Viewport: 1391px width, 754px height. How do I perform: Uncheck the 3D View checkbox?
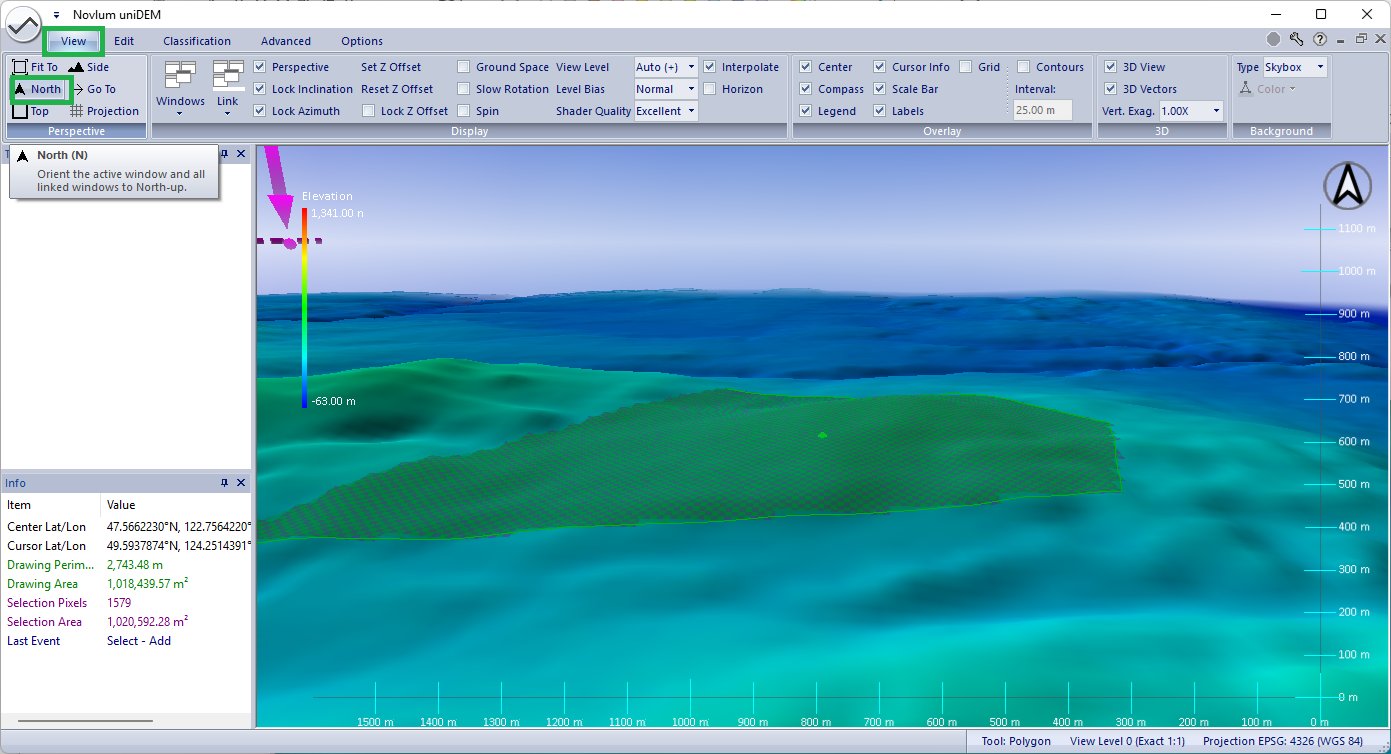pyautogui.click(x=1110, y=67)
